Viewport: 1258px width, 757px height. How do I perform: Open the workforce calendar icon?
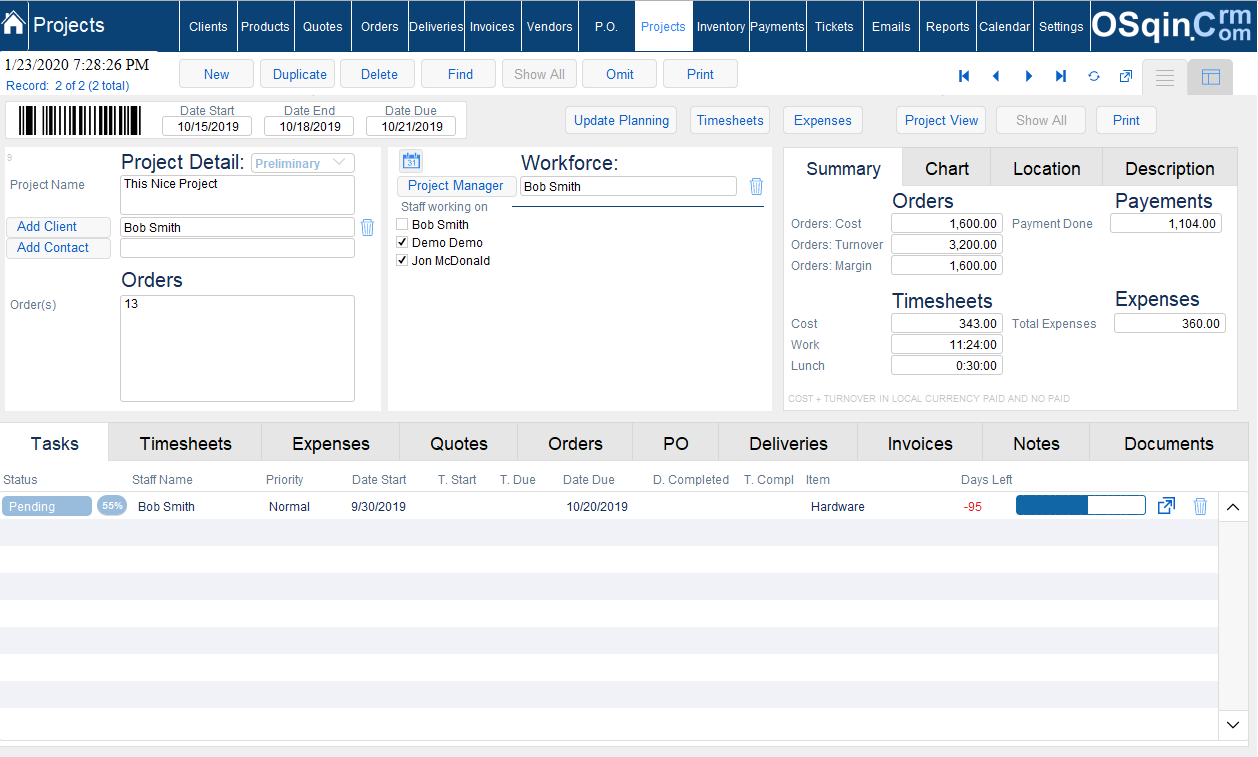[411, 161]
